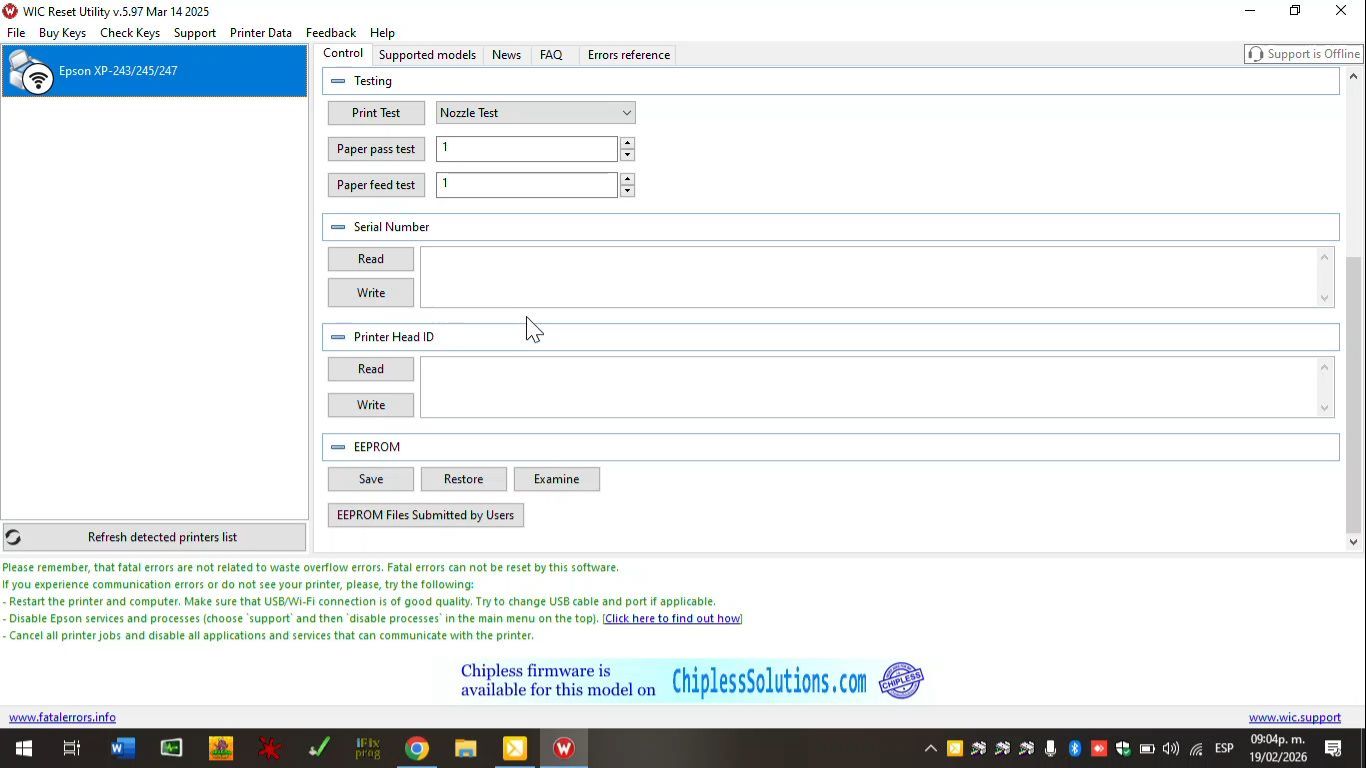1366x768 pixels.
Task: Switch to the Supported models tab
Action: click(x=427, y=55)
